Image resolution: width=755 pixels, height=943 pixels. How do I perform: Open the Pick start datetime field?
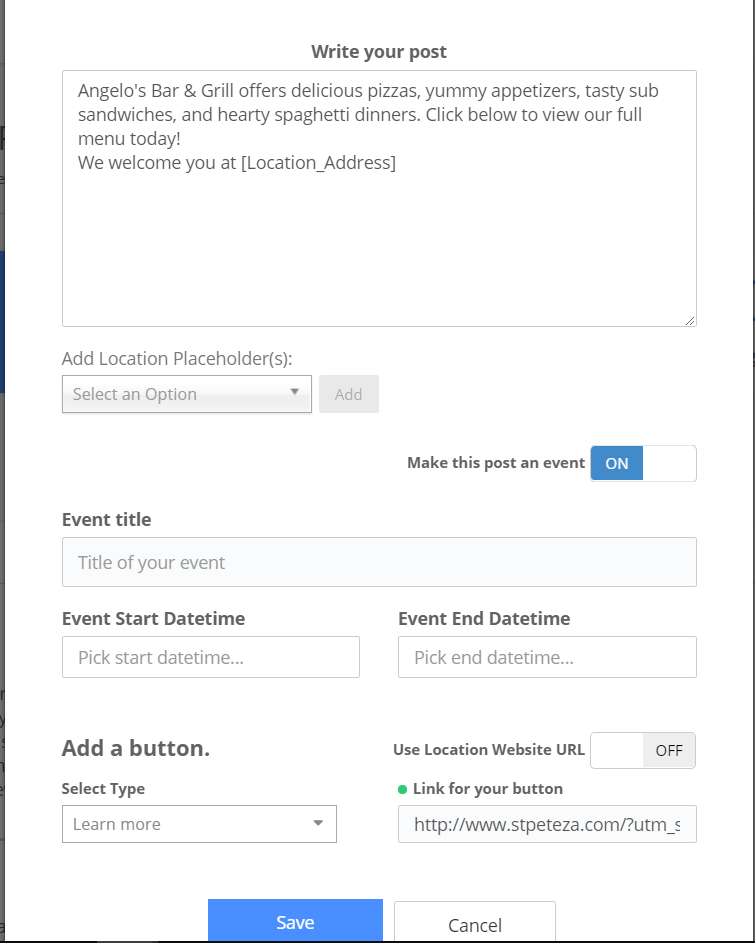(211, 658)
